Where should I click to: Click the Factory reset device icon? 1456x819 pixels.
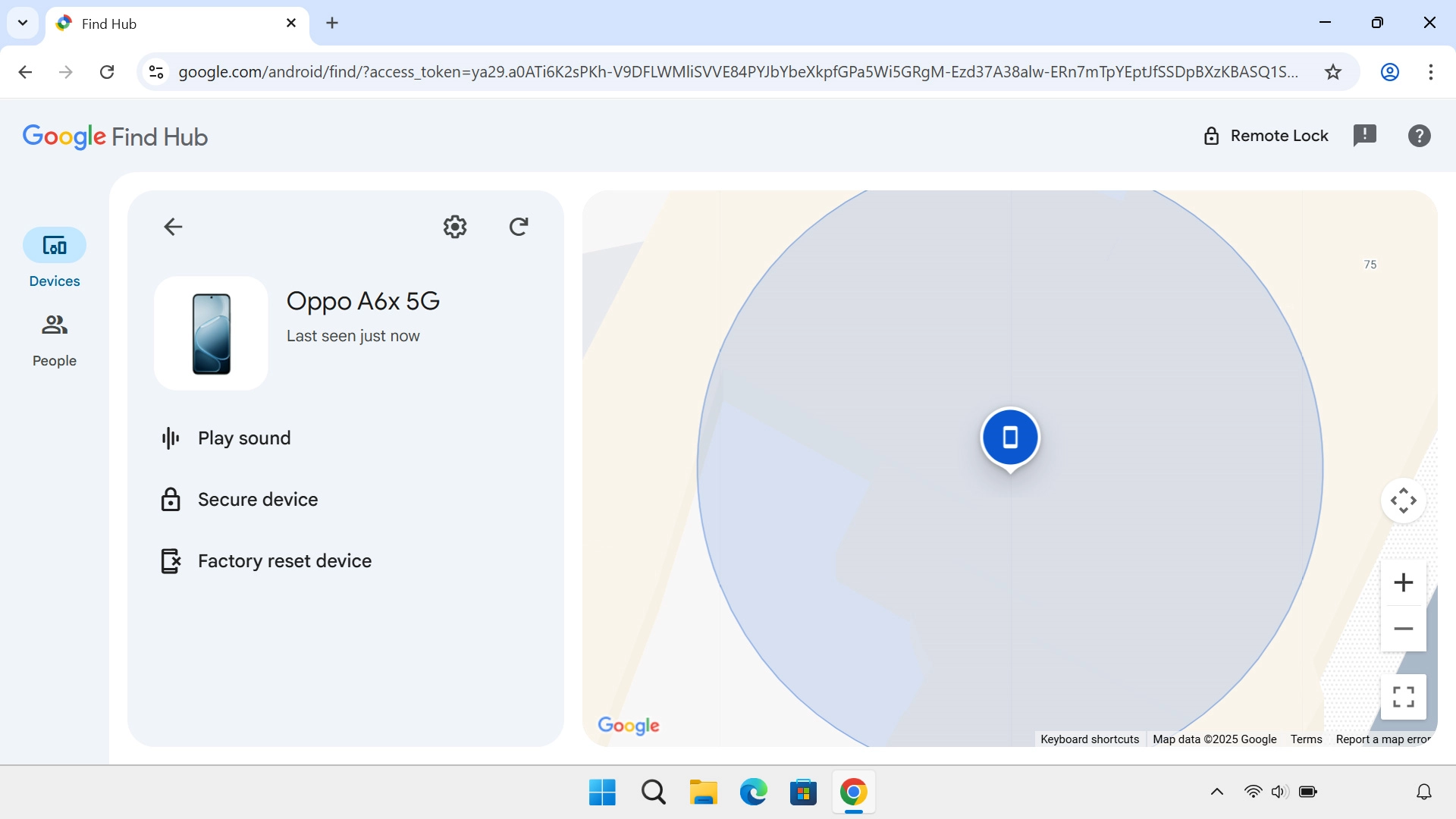[170, 560]
